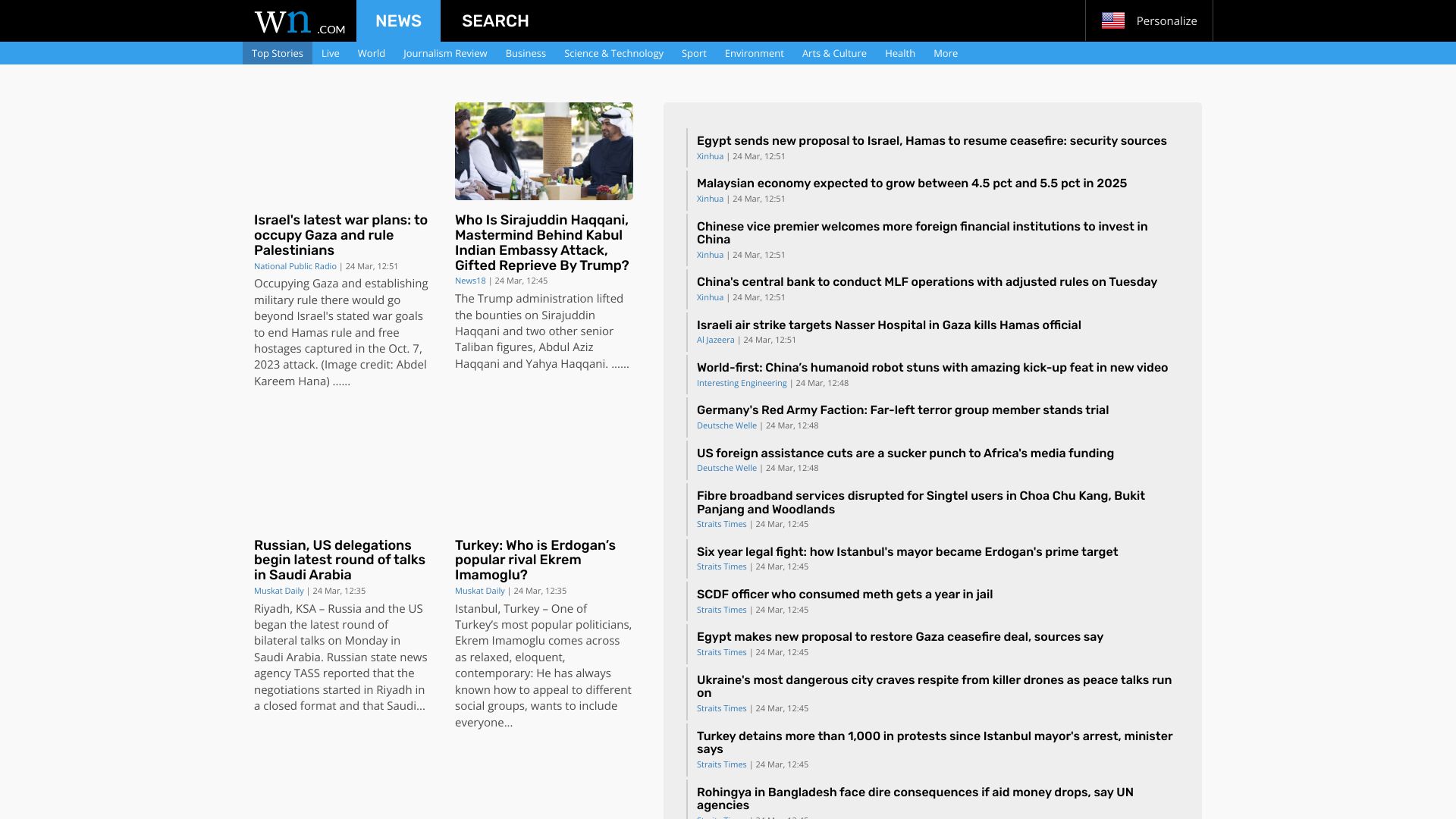Image resolution: width=1456 pixels, height=819 pixels.
Task: Click Al Jazeera source link
Action: [x=715, y=340]
